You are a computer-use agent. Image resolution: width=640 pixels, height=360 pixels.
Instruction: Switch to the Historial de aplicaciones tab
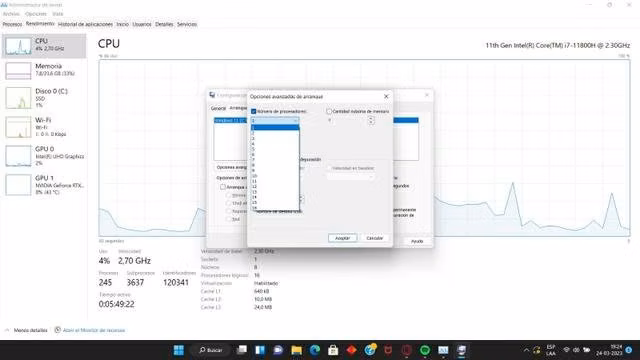pos(85,24)
